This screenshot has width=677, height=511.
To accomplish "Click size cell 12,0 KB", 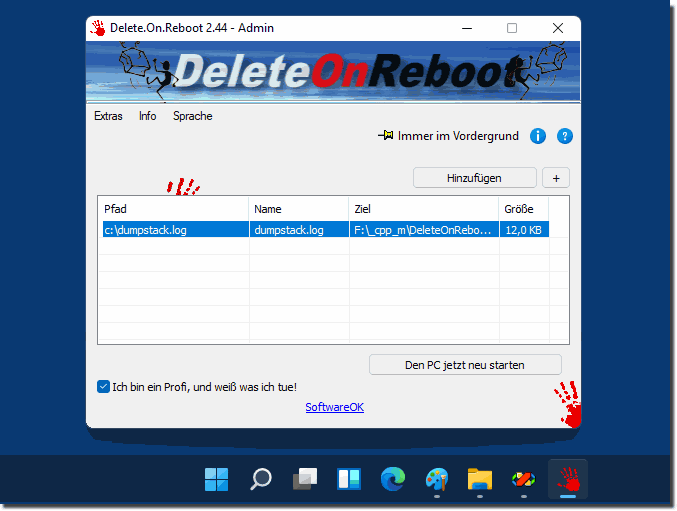I will 524,230.
